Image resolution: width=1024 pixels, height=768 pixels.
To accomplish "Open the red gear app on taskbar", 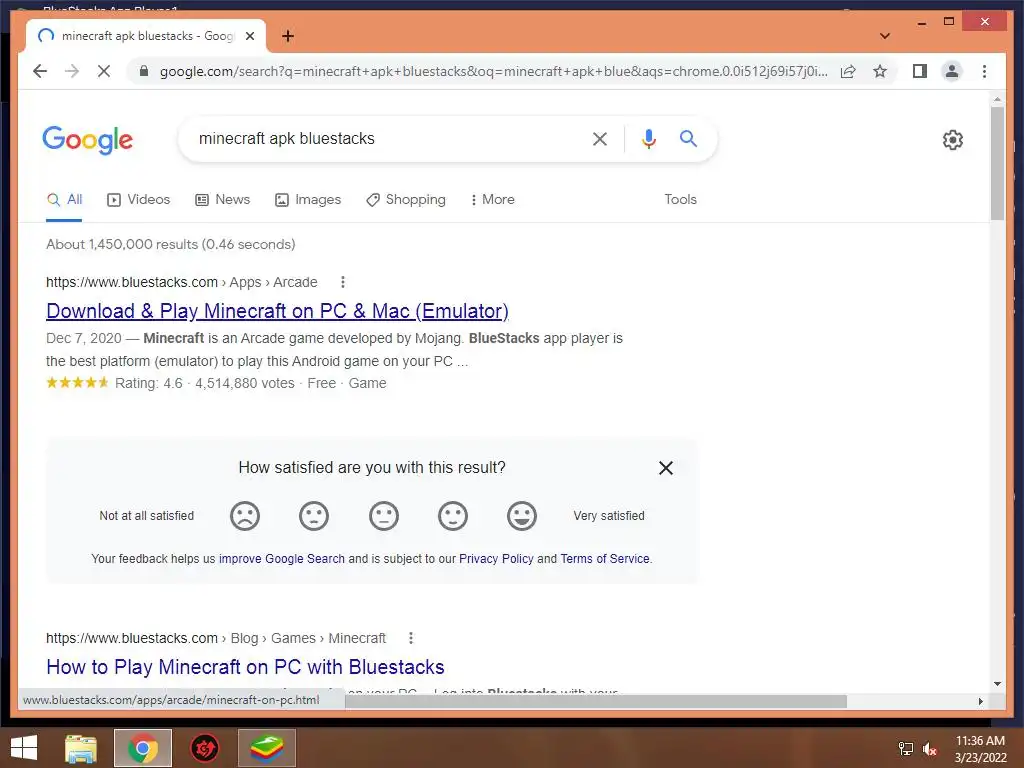I will pos(204,748).
